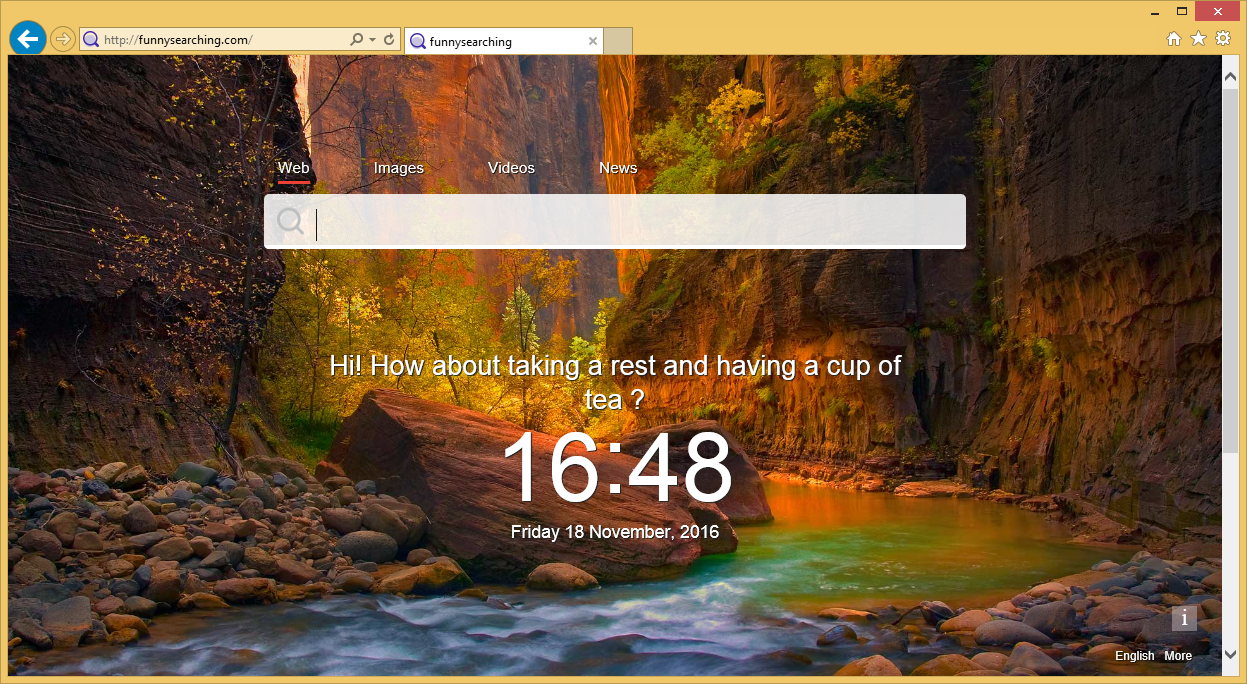Expand the More options link
The width and height of the screenshot is (1247, 684).
tap(1178, 656)
